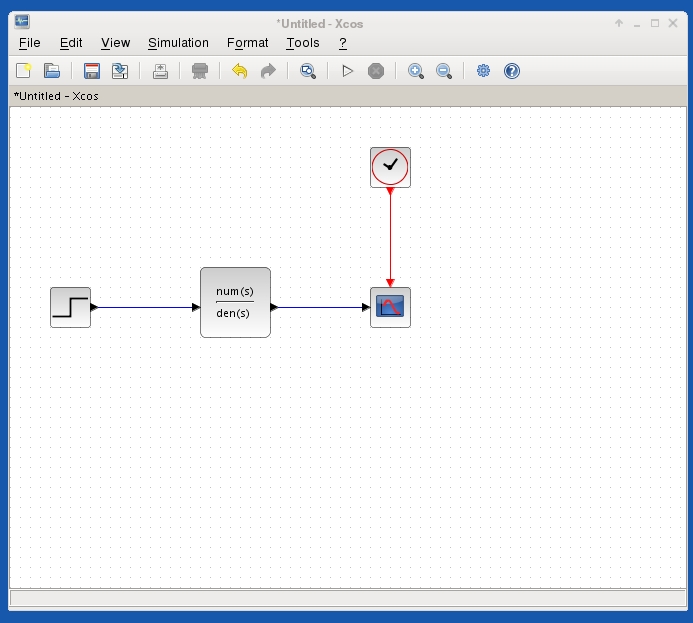Select the num(s)/den(s) transfer function block
The width and height of the screenshot is (693, 623).
tap(236, 303)
